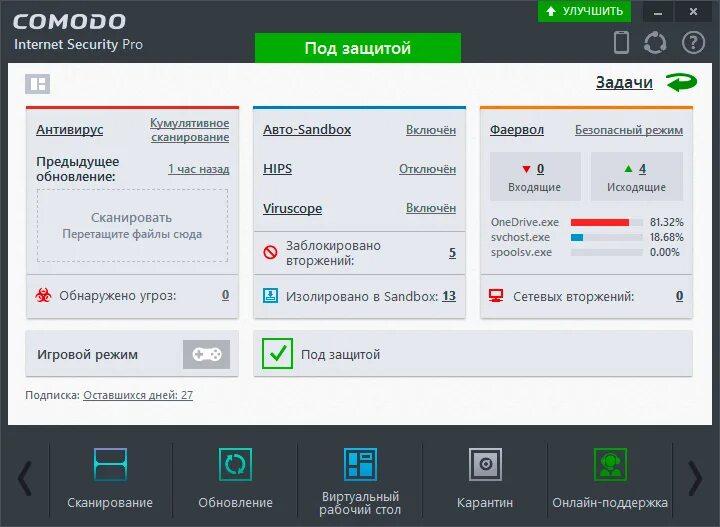Switch view with the compact layout icon

point(37,84)
